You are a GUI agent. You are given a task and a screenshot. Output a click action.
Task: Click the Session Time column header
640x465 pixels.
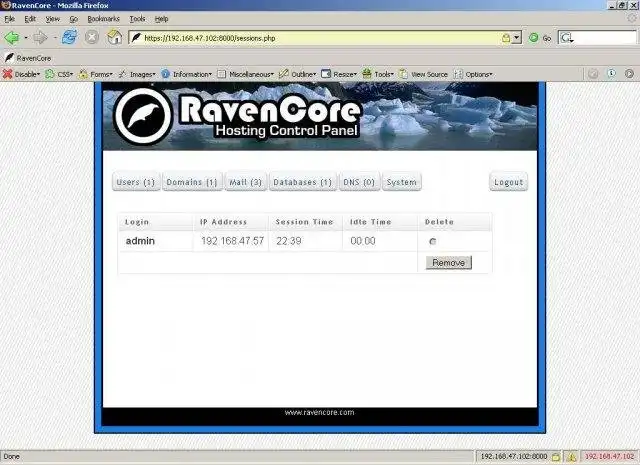(304, 222)
